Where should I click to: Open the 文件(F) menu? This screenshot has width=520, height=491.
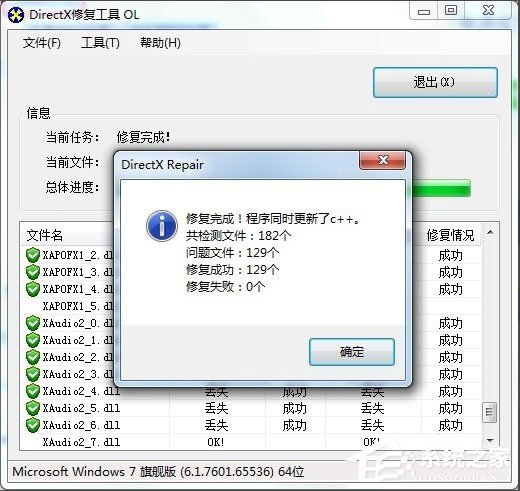pos(42,43)
